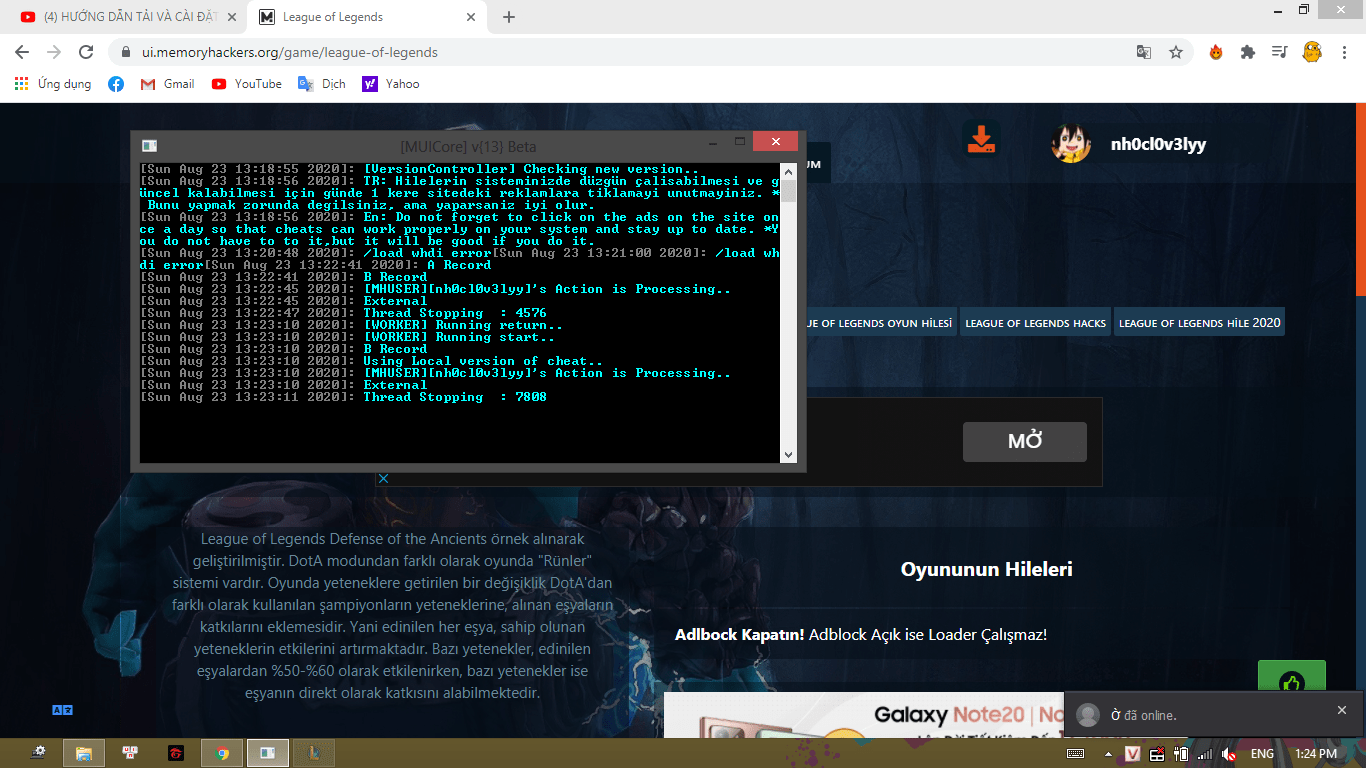Screen dimensions: 1366x768
Task: Open the Facebook bookmark icon
Action: coord(116,84)
